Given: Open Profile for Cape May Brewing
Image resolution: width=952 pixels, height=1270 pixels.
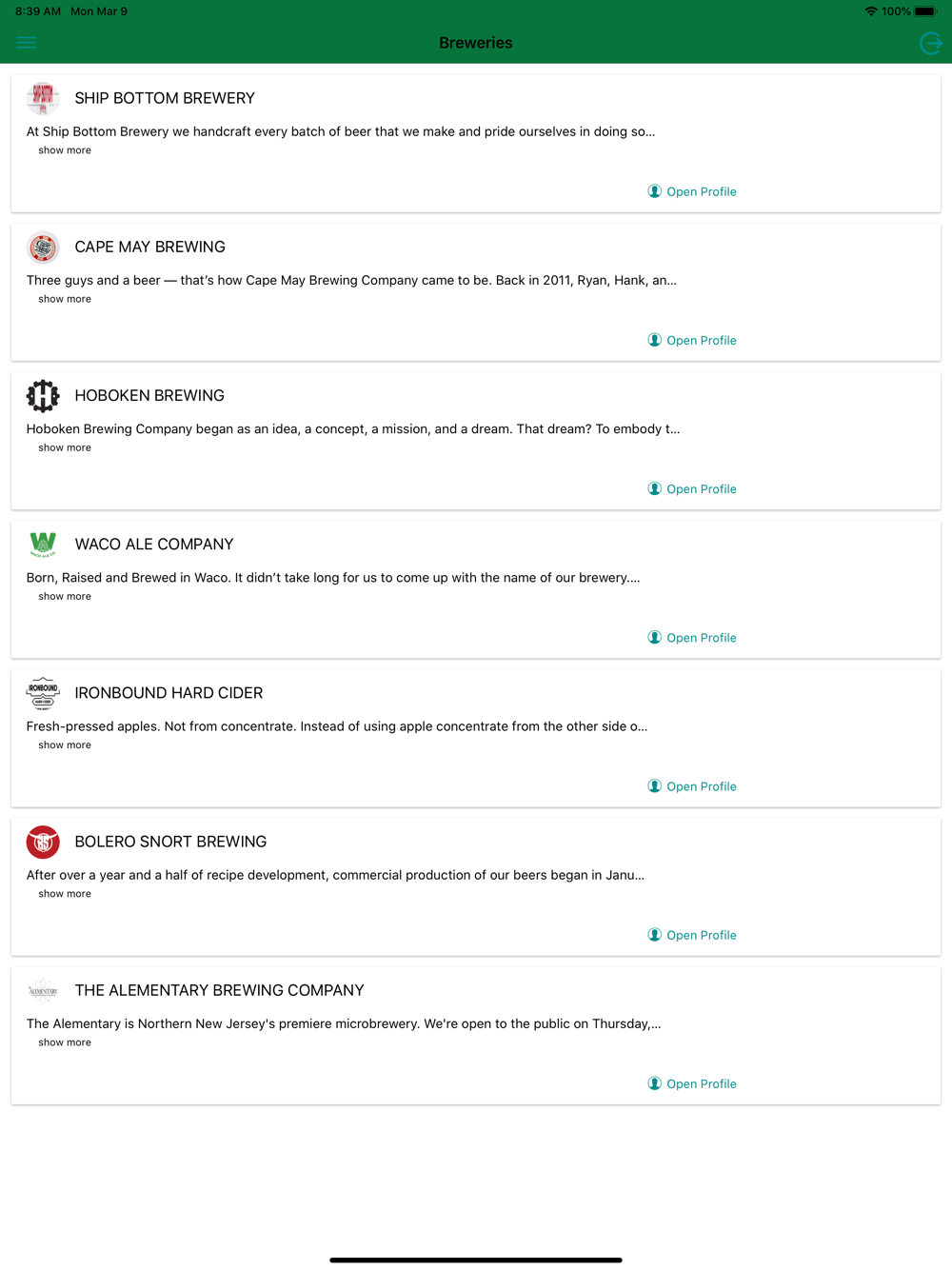Looking at the screenshot, I should click(x=692, y=340).
